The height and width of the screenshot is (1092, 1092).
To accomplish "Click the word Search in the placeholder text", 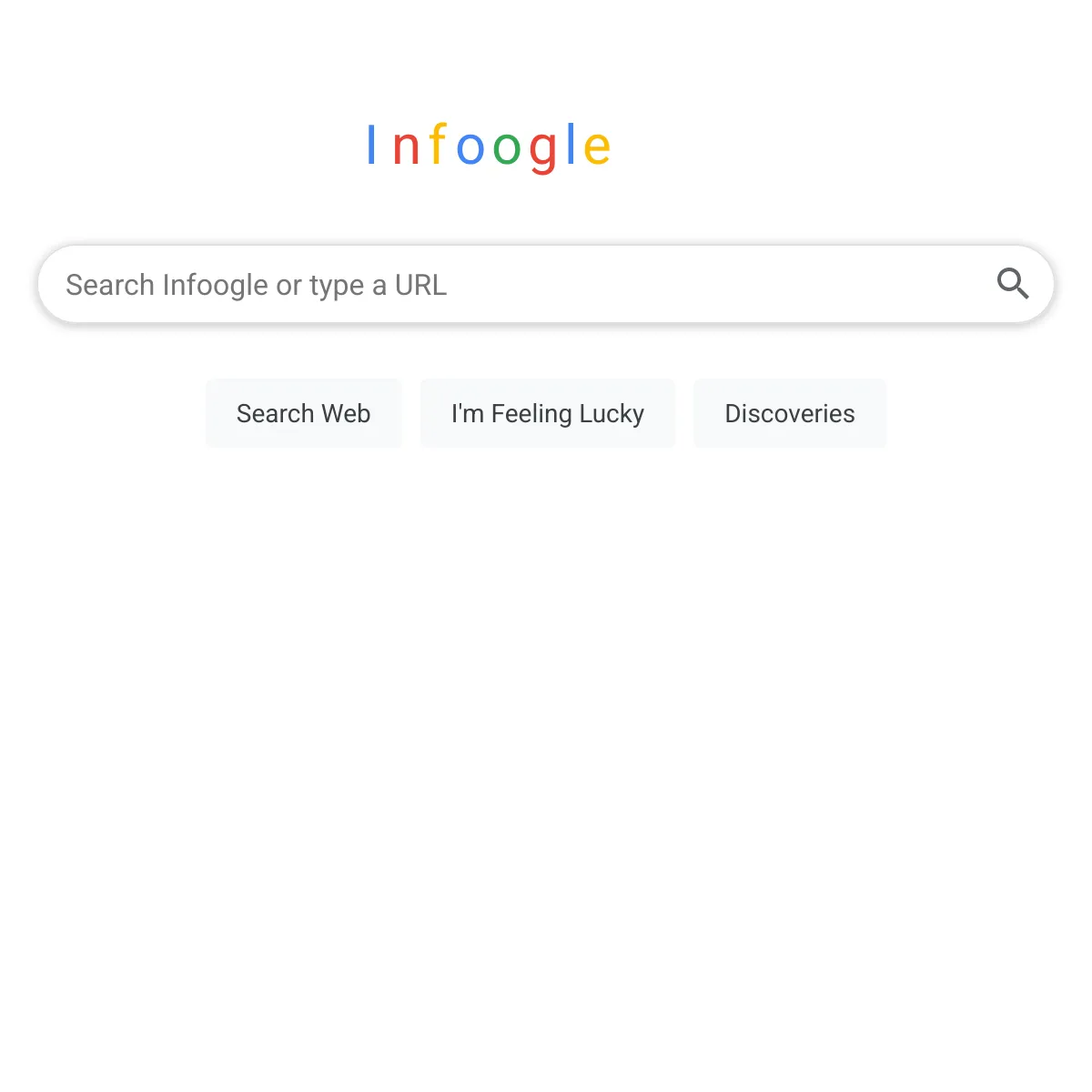I will pos(110,286).
